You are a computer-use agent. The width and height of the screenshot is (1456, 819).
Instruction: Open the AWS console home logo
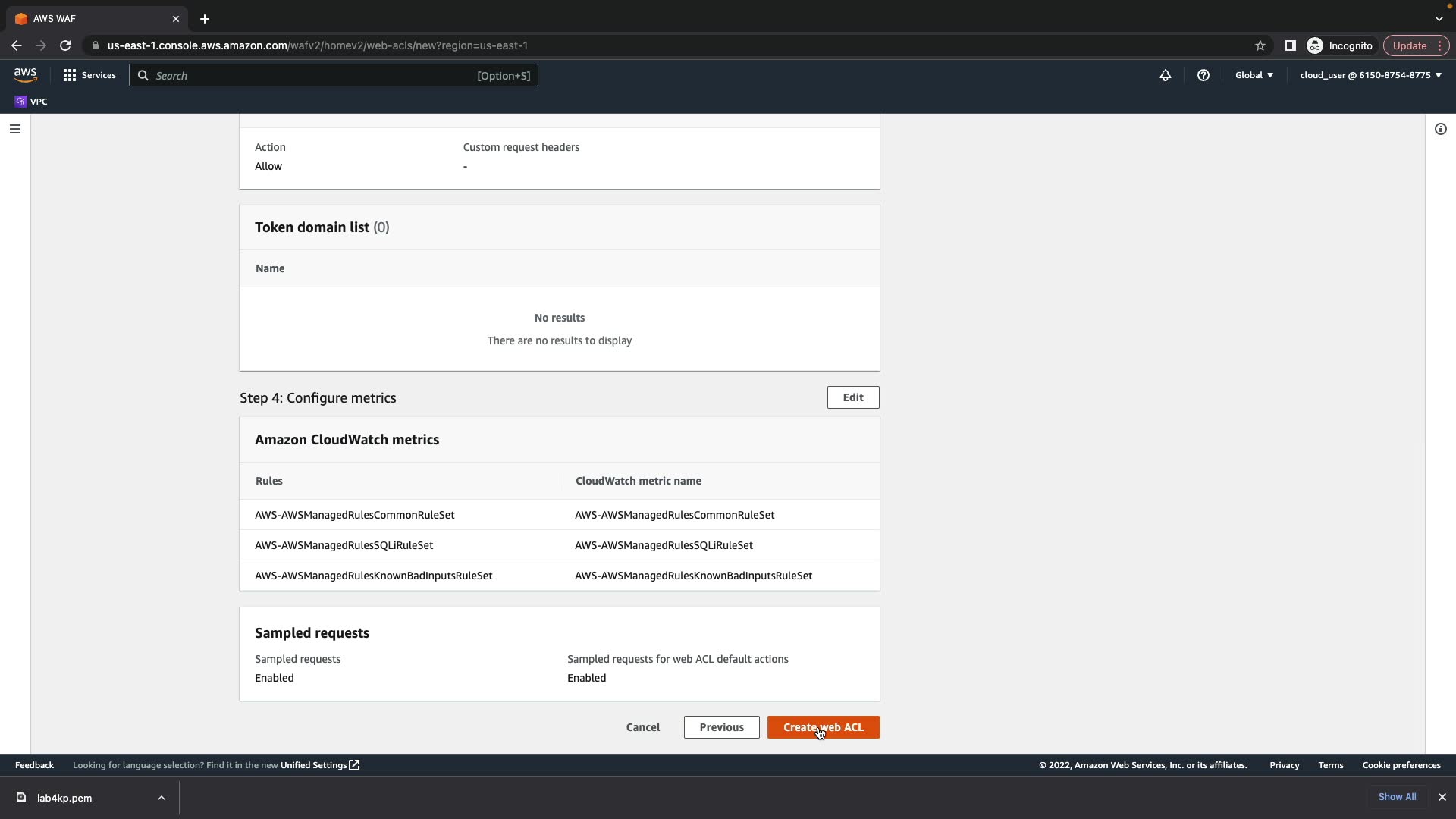click(x=25, y=74)
